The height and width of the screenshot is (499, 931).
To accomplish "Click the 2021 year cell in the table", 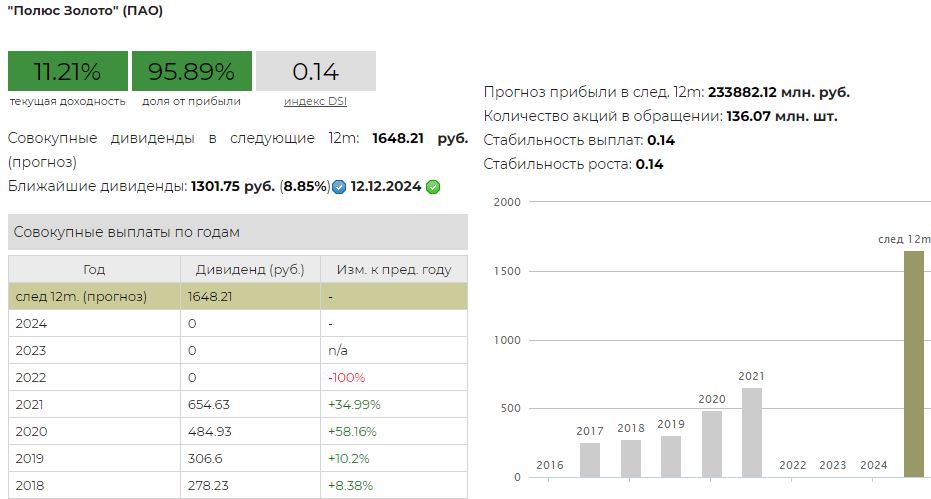I will [94, 405].
